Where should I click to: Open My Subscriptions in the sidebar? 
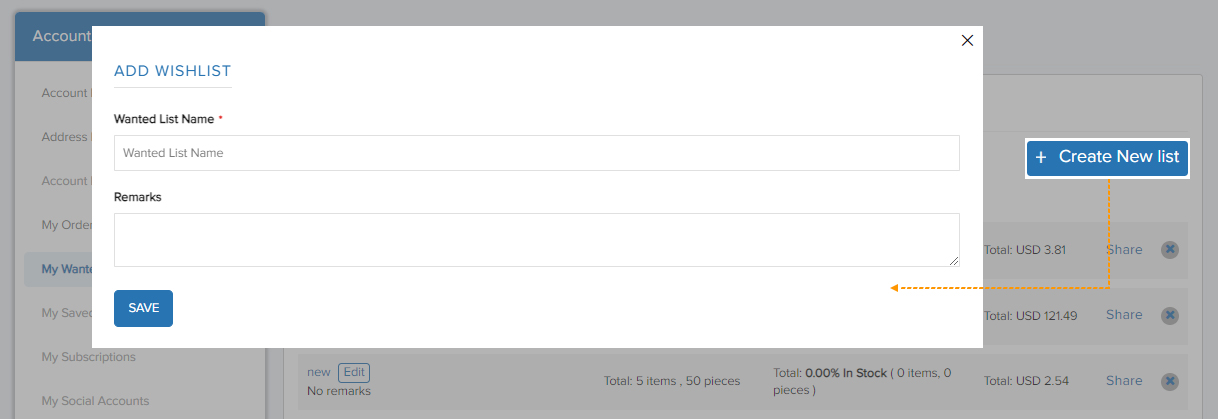89,357
